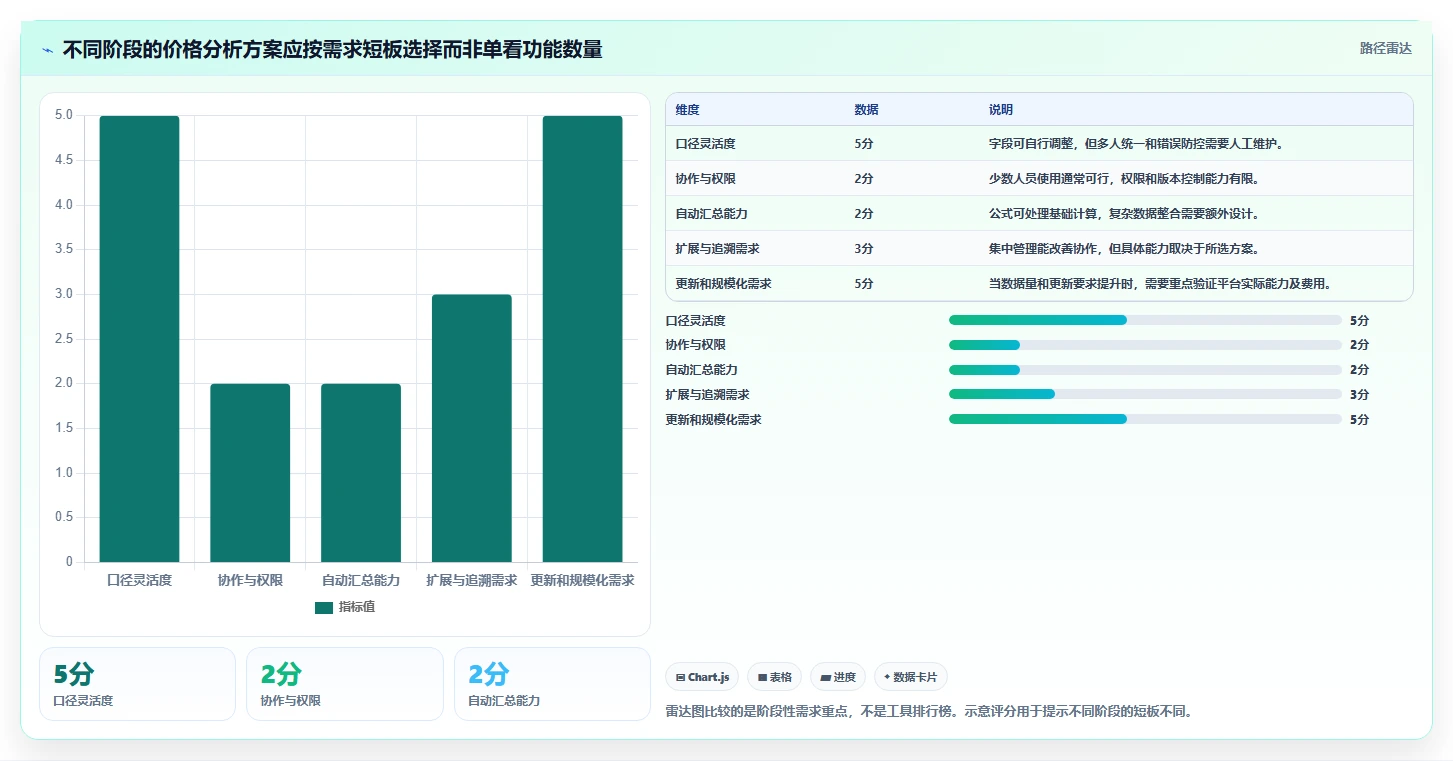Click the description starting 少数人员使用通常可行

tap(1123, 179)
